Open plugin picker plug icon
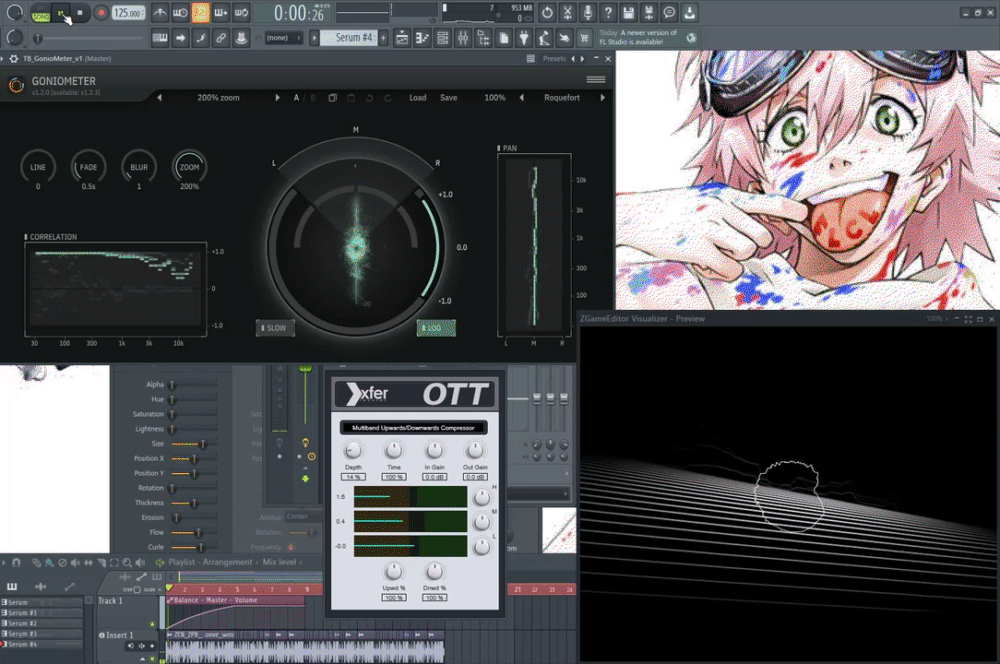The width and height of the screenshot is (1000, 664). click(524, 38)
